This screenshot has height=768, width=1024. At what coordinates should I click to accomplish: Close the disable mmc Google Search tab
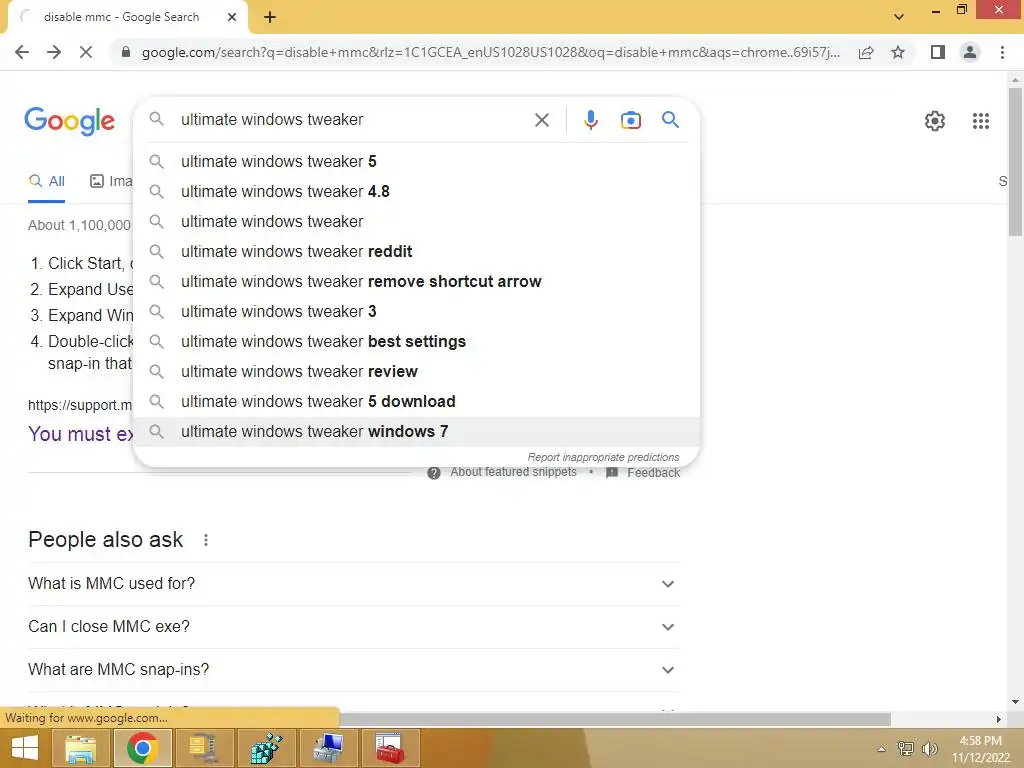pyautogui.click(x=232, y=17)
